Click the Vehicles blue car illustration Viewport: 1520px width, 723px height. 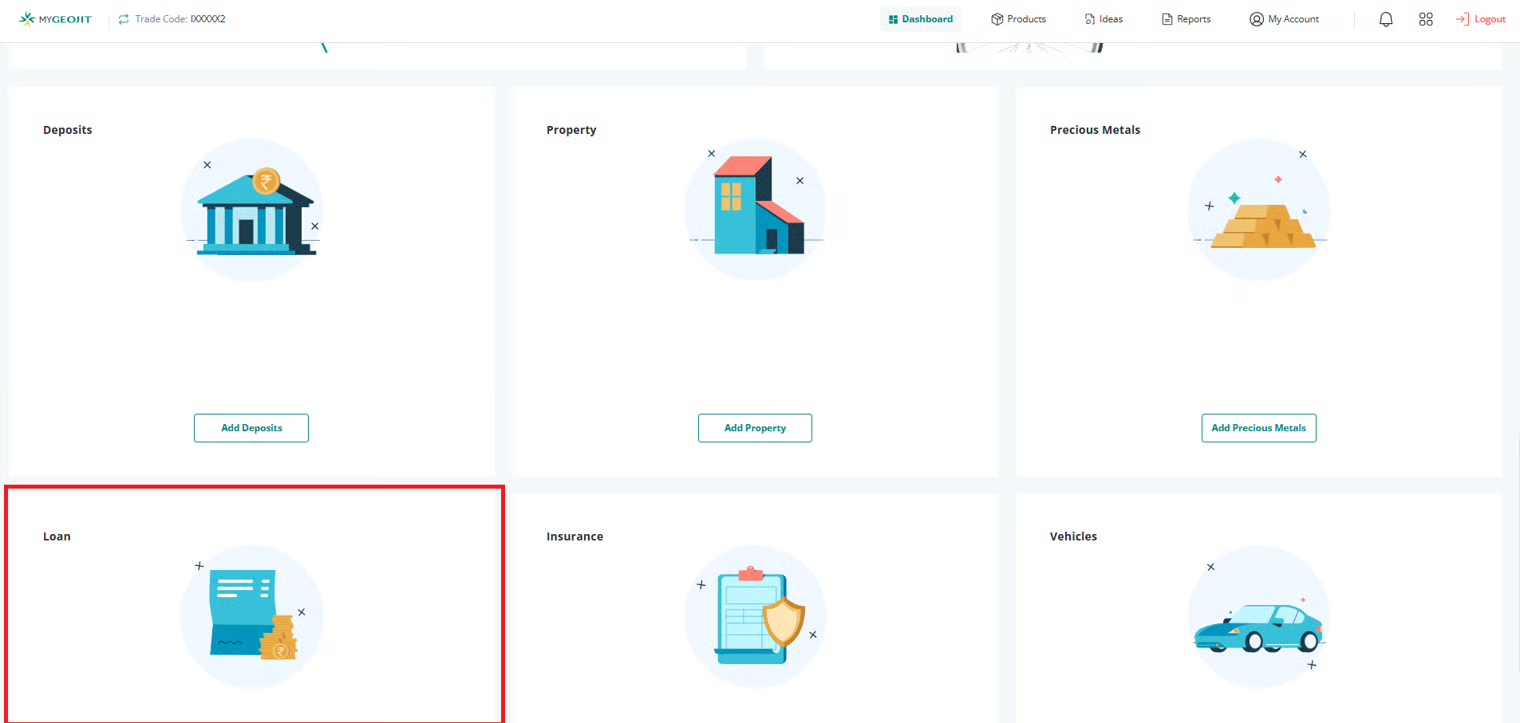pyautogui.click(x=1259, y=625)
